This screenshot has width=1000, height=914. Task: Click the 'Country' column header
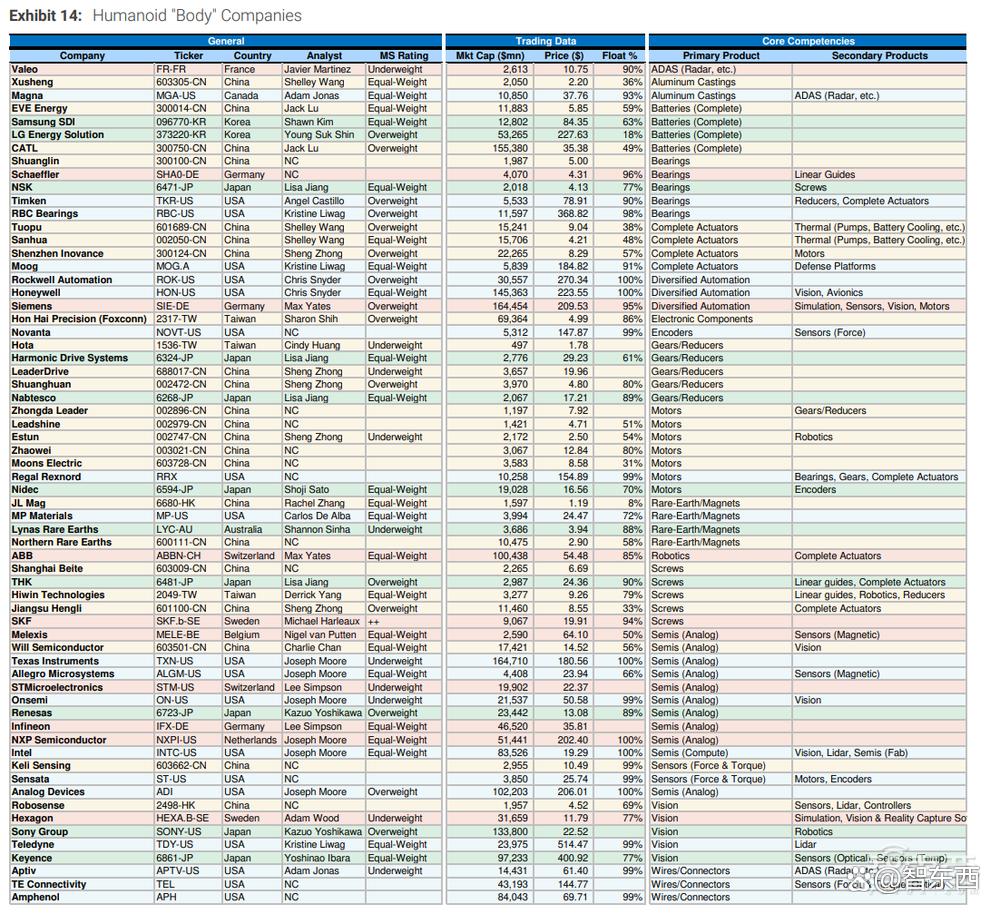[x=252, y=55]
